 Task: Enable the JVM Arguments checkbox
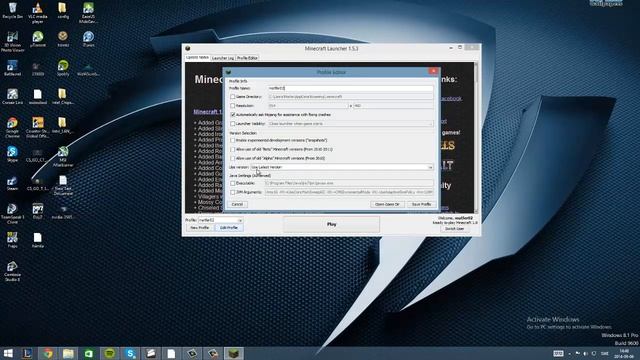pyautogui.click(x=233, y=192)
